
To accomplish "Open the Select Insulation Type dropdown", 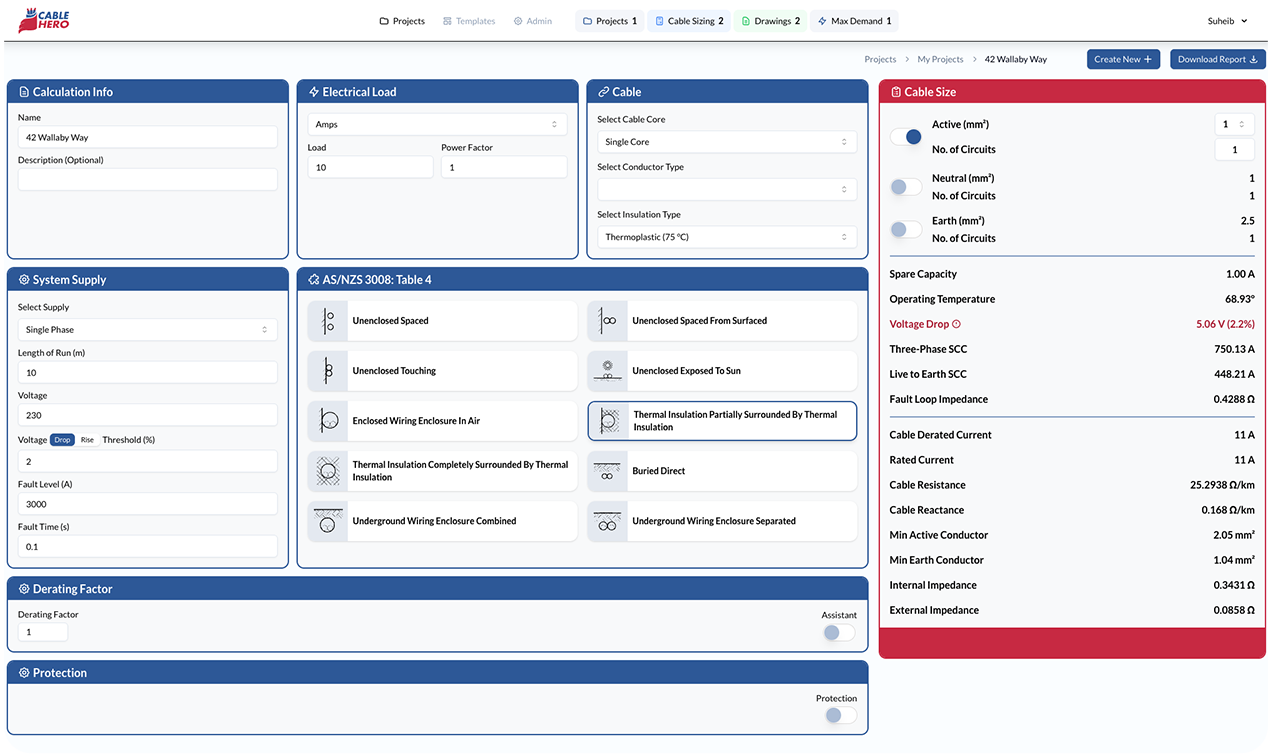I will point(726,236).
